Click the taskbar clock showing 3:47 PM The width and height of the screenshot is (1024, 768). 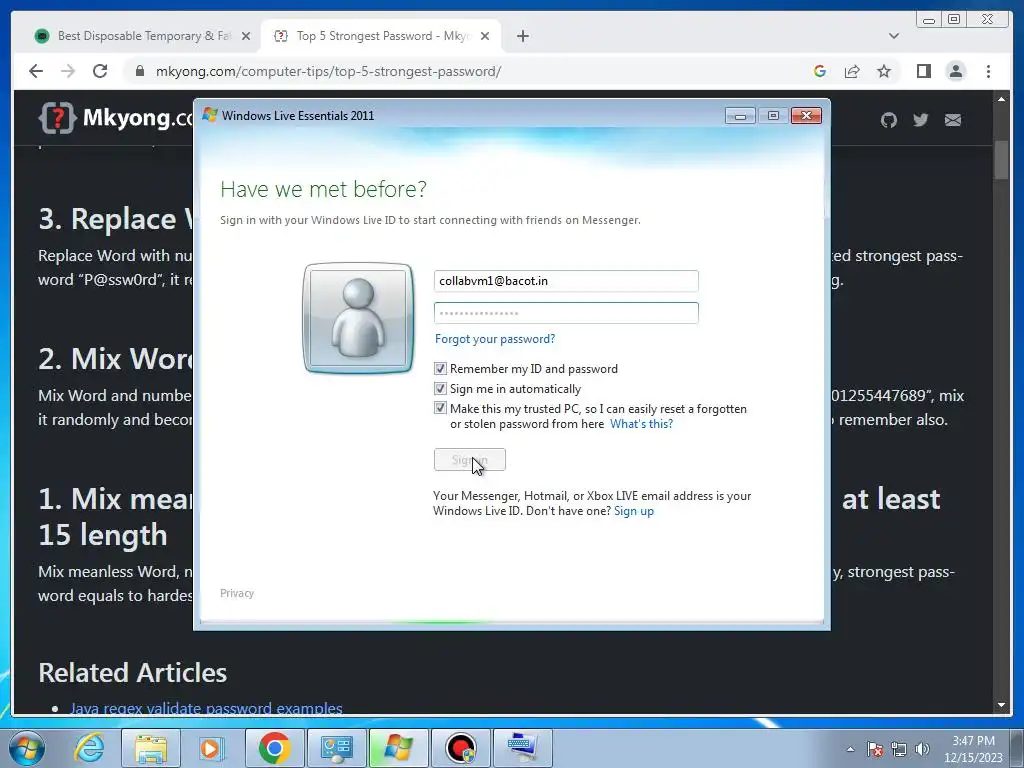[973, 749]
